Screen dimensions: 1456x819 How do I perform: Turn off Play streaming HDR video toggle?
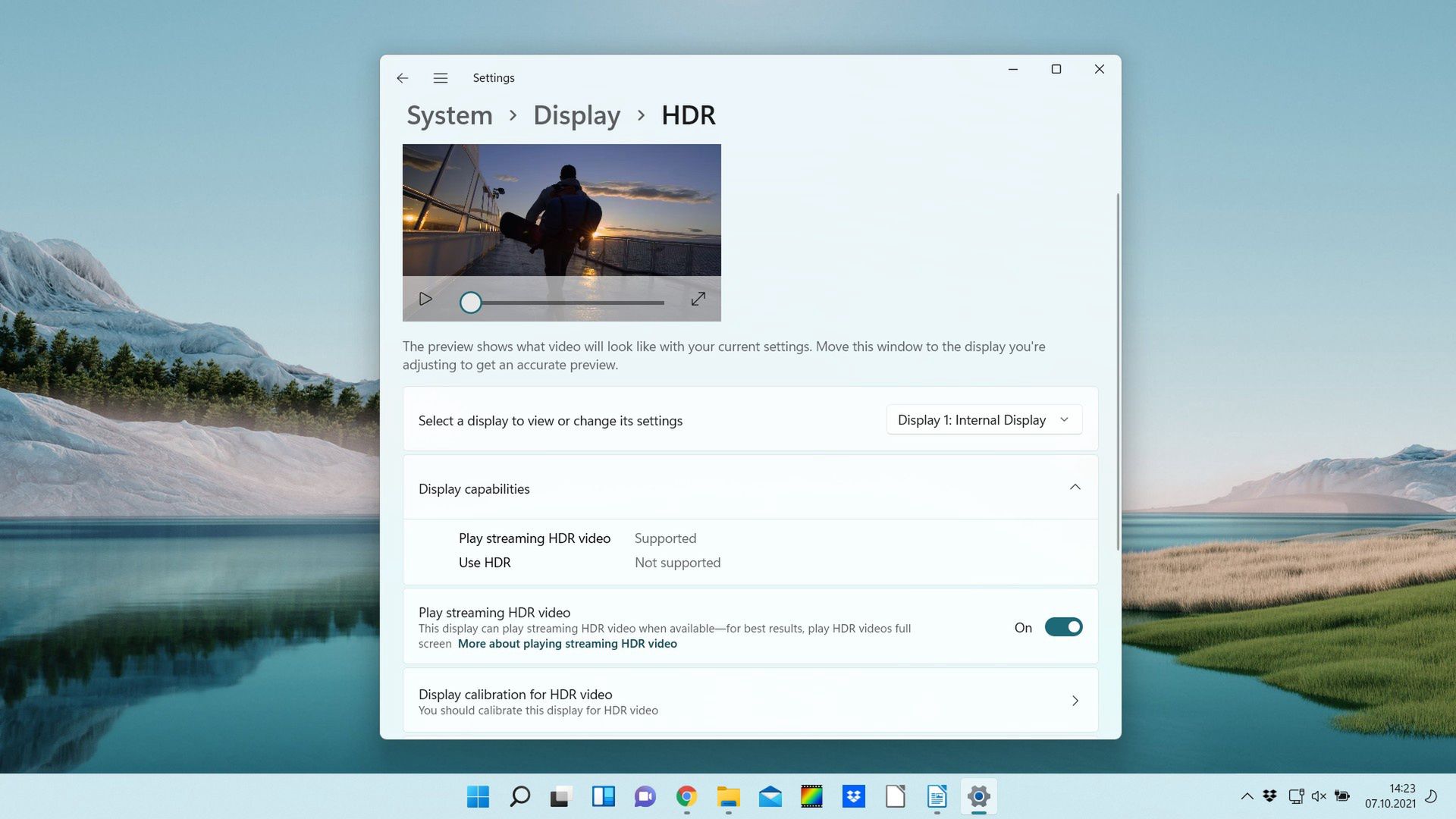point(1063,627)
